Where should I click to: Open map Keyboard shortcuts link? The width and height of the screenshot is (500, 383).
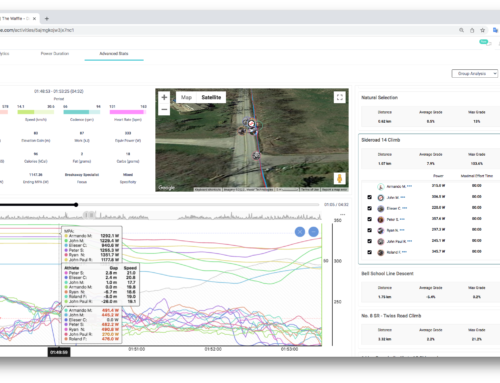point(208,189)
